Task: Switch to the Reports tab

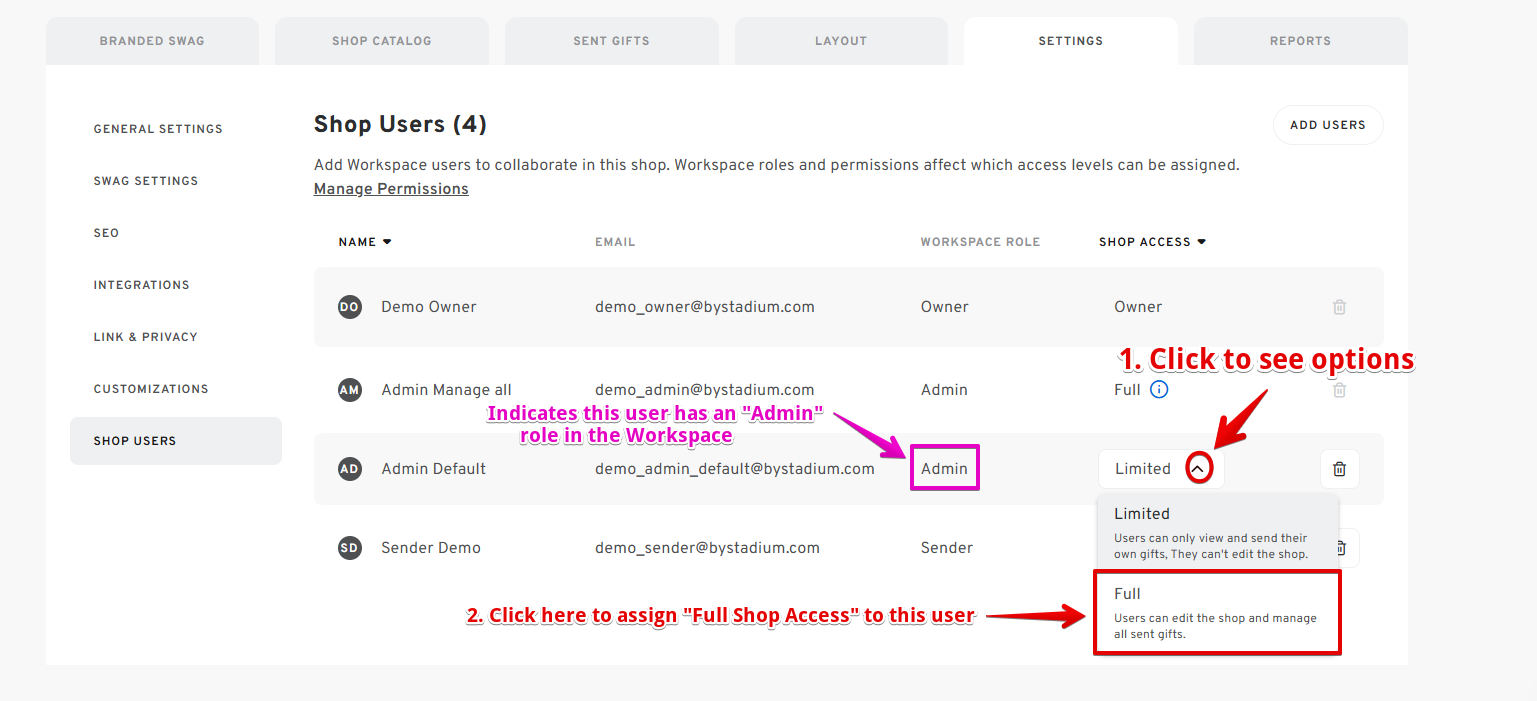Action: click(x=1300, y=41)
